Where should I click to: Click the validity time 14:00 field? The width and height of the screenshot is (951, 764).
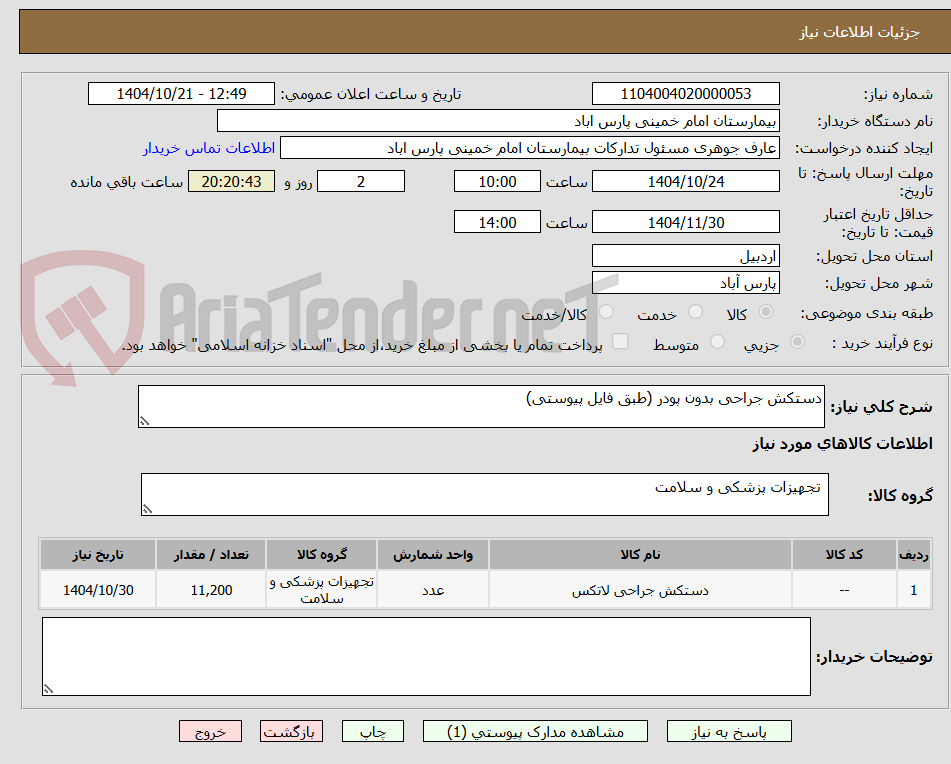[x=497, y=222]
